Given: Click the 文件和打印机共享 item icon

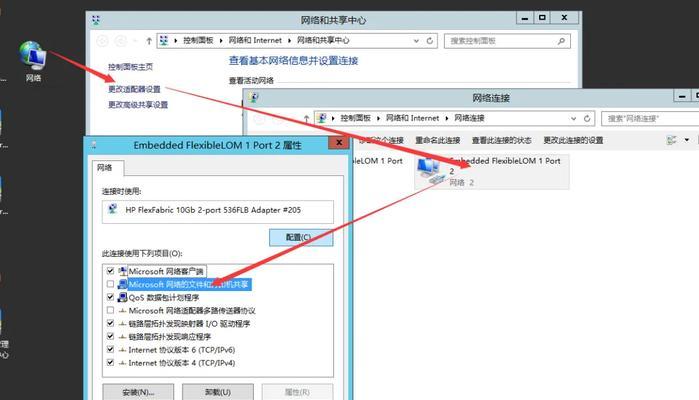Looking at the screenshot, I should pos(123,284).
